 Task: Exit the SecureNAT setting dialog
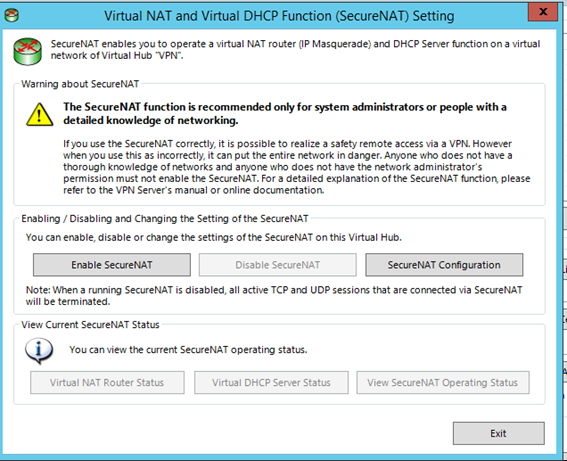pyautogui.click(x=498, y=433)
